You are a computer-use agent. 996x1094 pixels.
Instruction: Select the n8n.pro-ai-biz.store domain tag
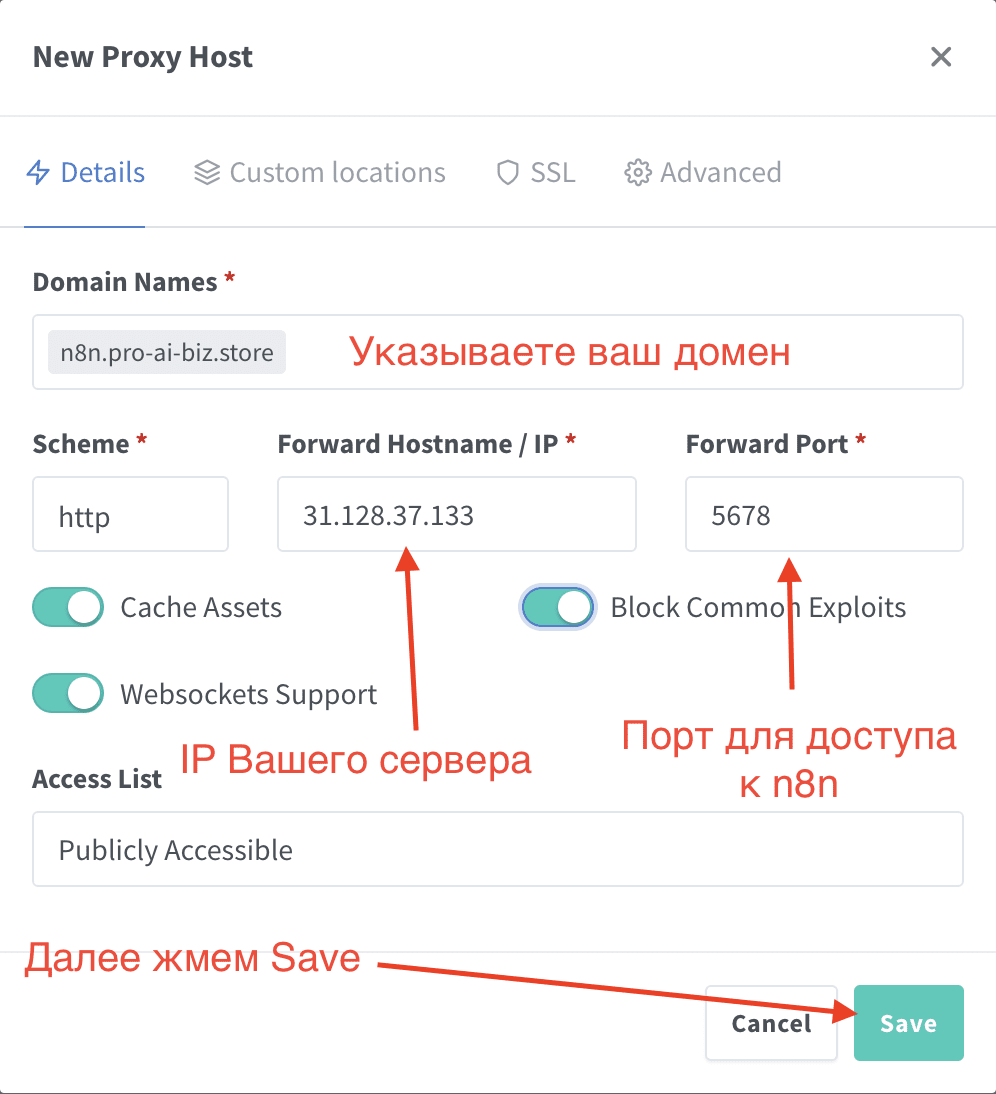166,352
